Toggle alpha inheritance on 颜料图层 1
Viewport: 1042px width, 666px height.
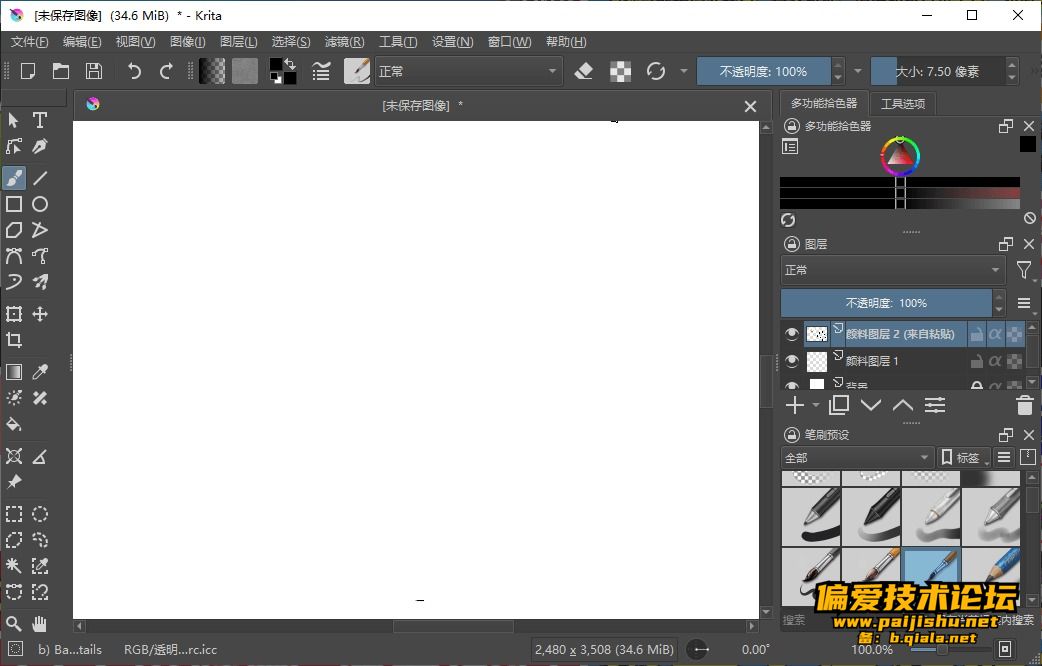click(995, 361)
